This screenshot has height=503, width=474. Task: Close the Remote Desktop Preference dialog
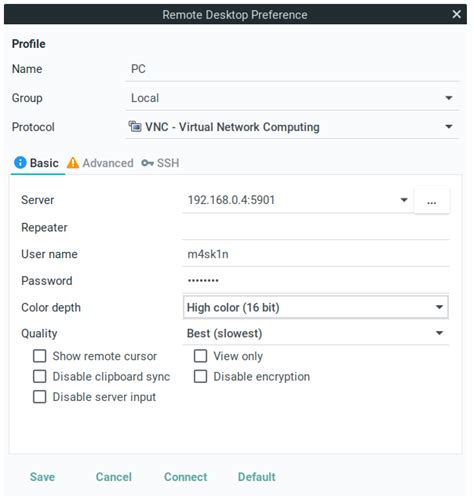456,14
